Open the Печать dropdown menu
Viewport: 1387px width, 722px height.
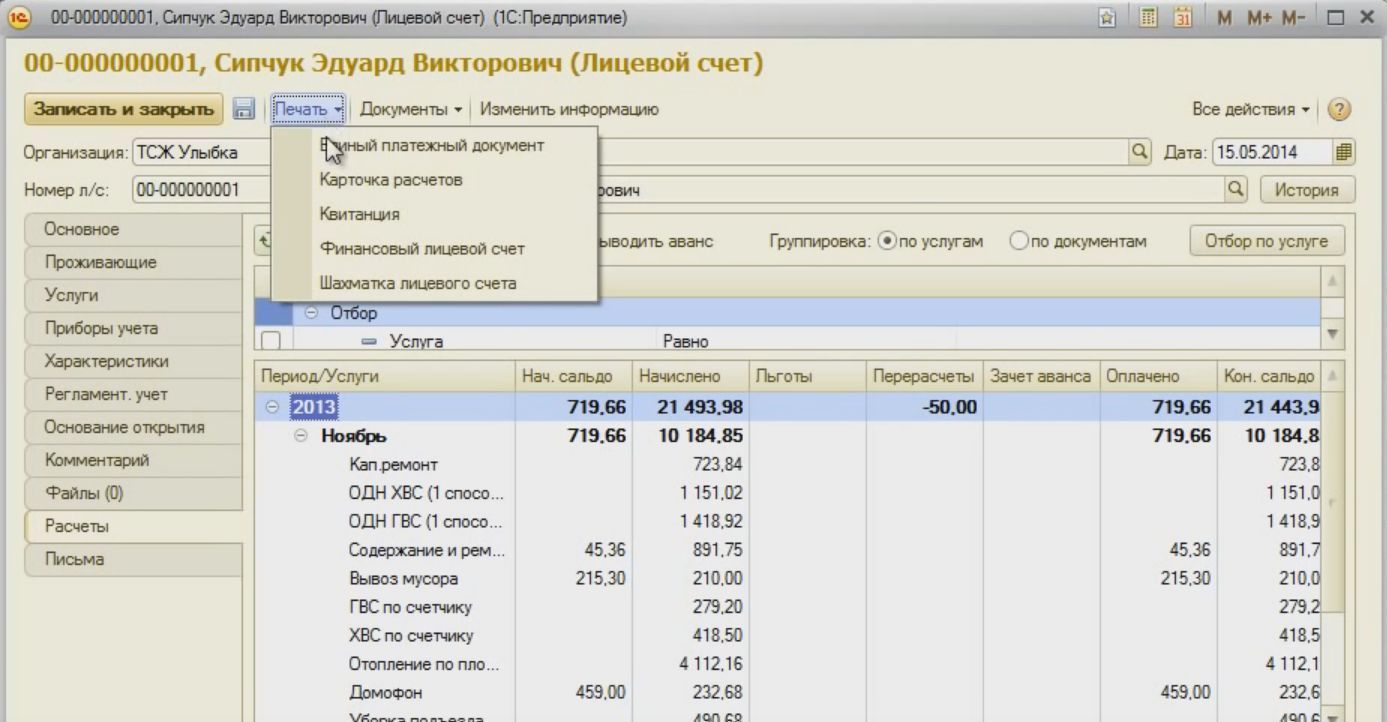coord(309,108)
